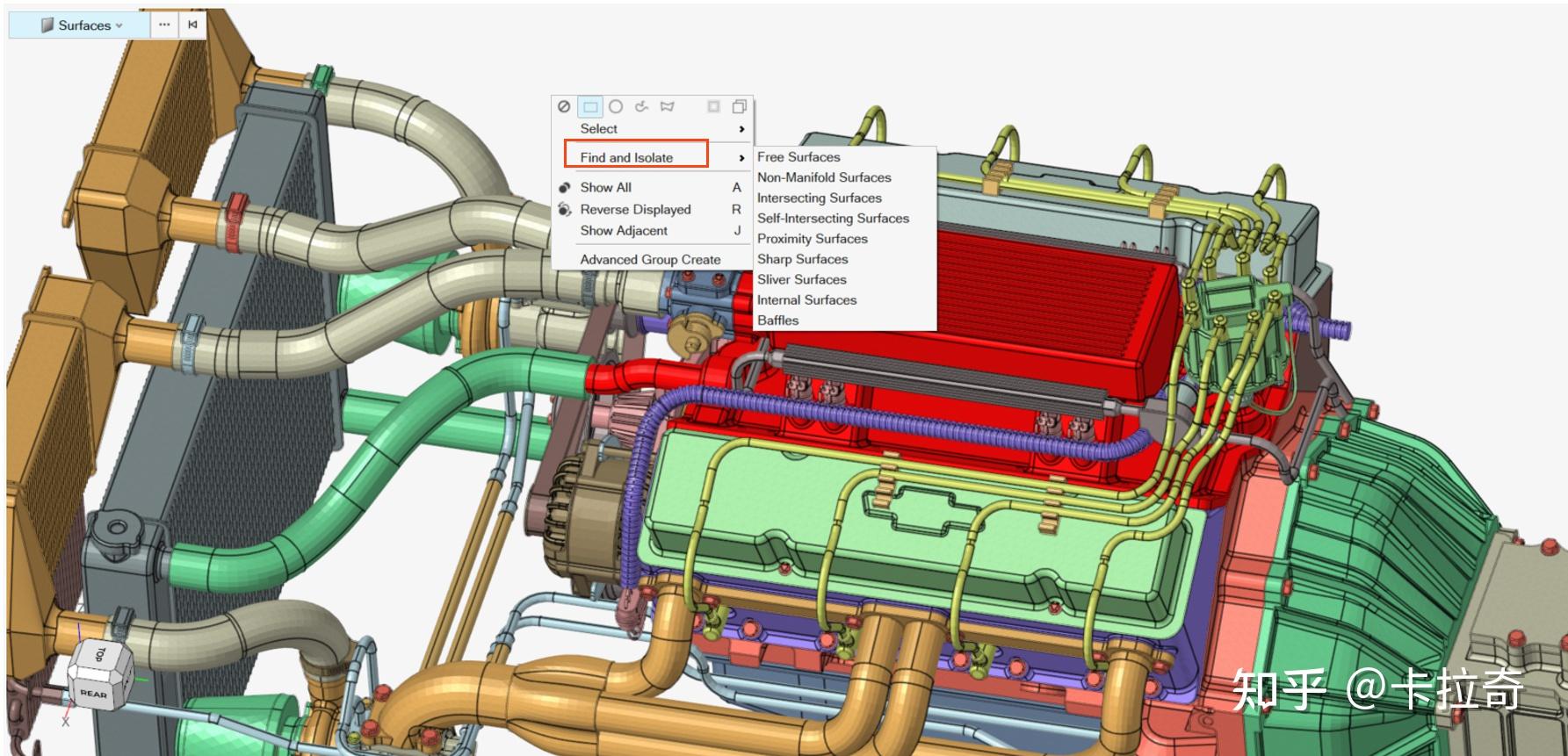Image resolution: width=1568 pixels, height=756 pixels.
Task: Toggle the overlapping squares selection mode icon
Action: (740, 106)
